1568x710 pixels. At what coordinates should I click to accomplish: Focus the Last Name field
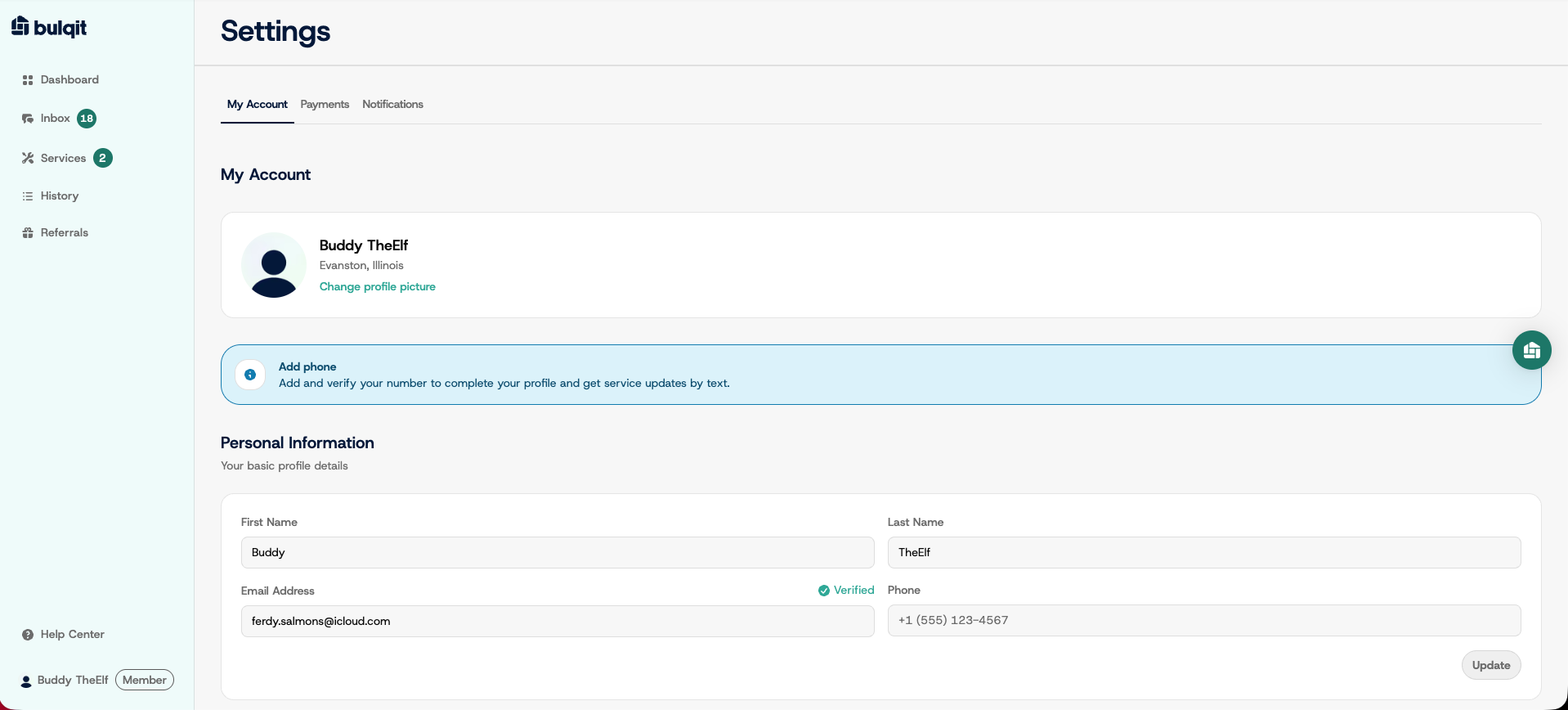point(1203,552)
